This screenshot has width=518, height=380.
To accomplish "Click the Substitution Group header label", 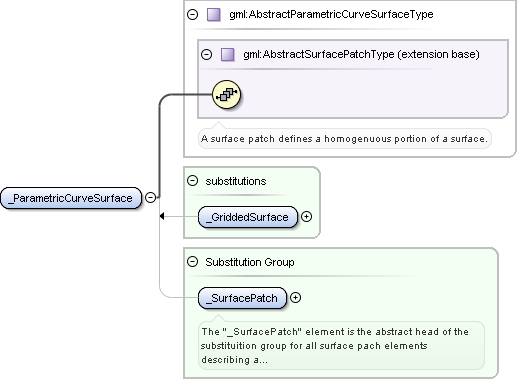I will tap(250, 262).
